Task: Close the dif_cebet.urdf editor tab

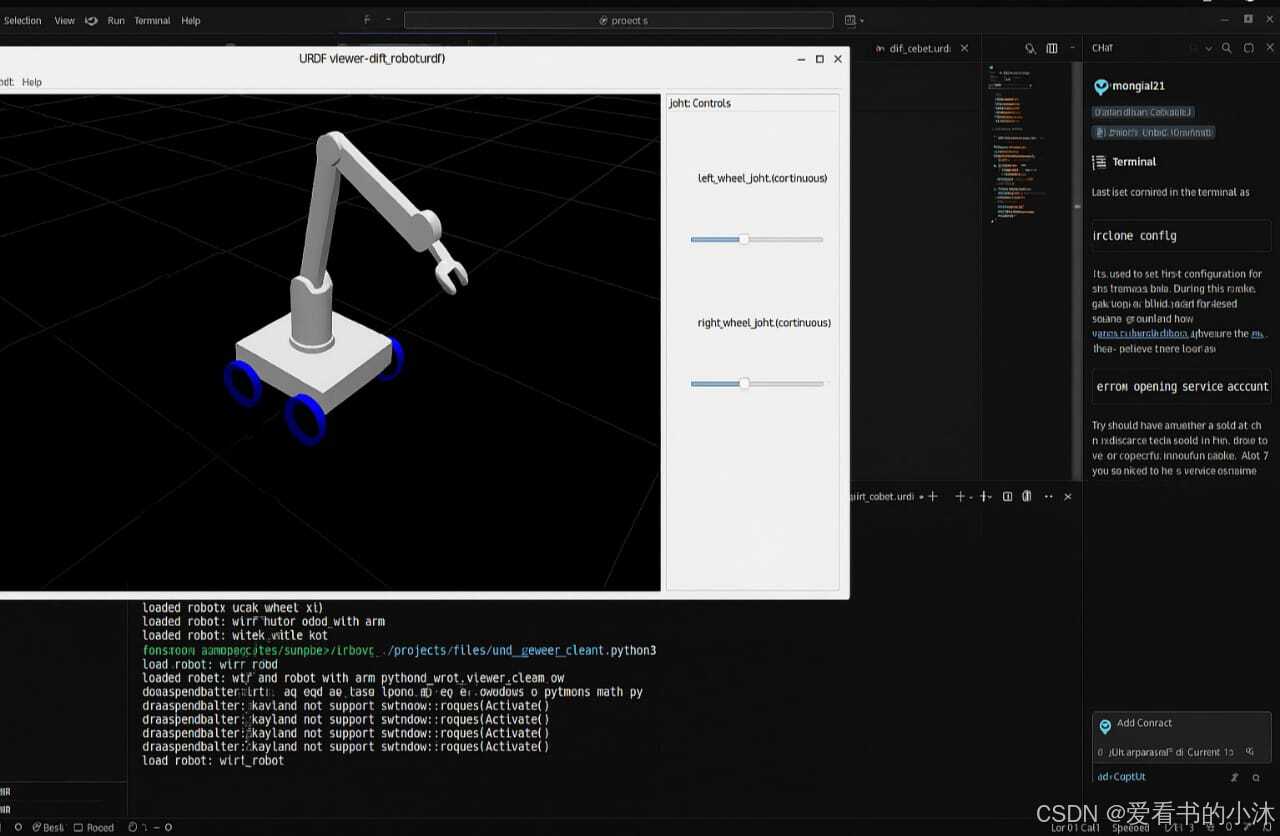Action: [x=964, y=48]
